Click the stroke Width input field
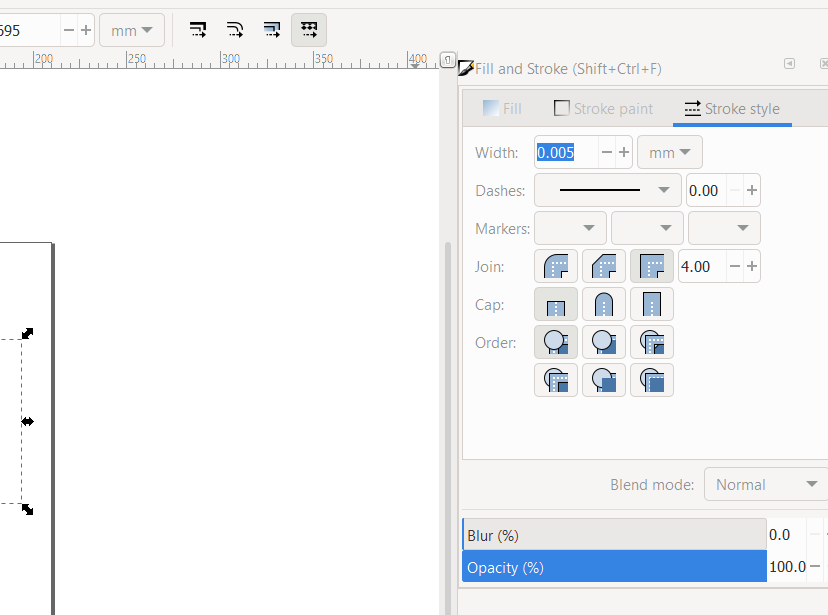Image resolution: width=828 pixels, height=615 pixels. point(566,153)
